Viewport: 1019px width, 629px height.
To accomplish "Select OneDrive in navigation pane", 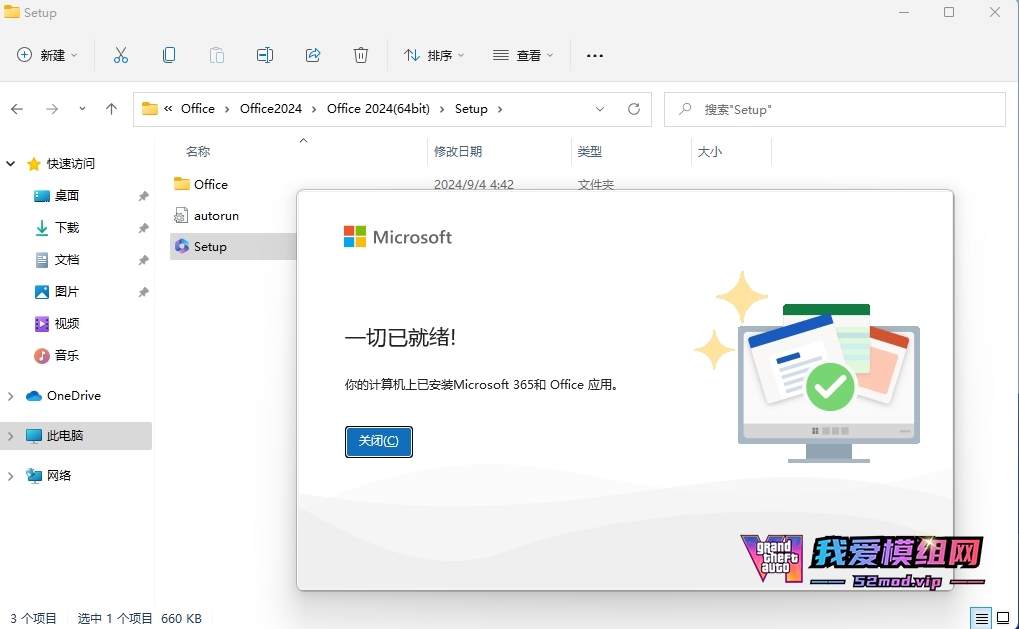I will pyautogui.click(x=73, y=396).
